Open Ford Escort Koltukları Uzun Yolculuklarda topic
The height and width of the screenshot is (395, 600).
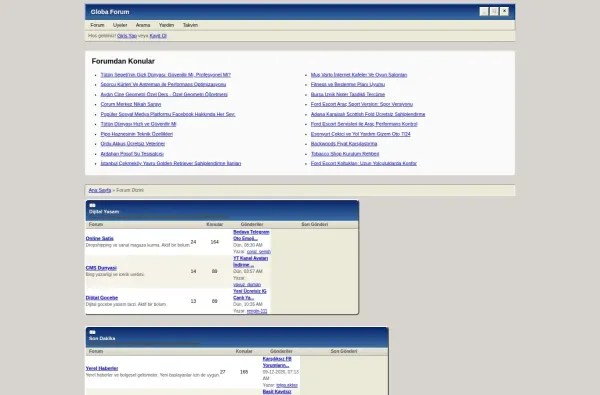point(364,163)
